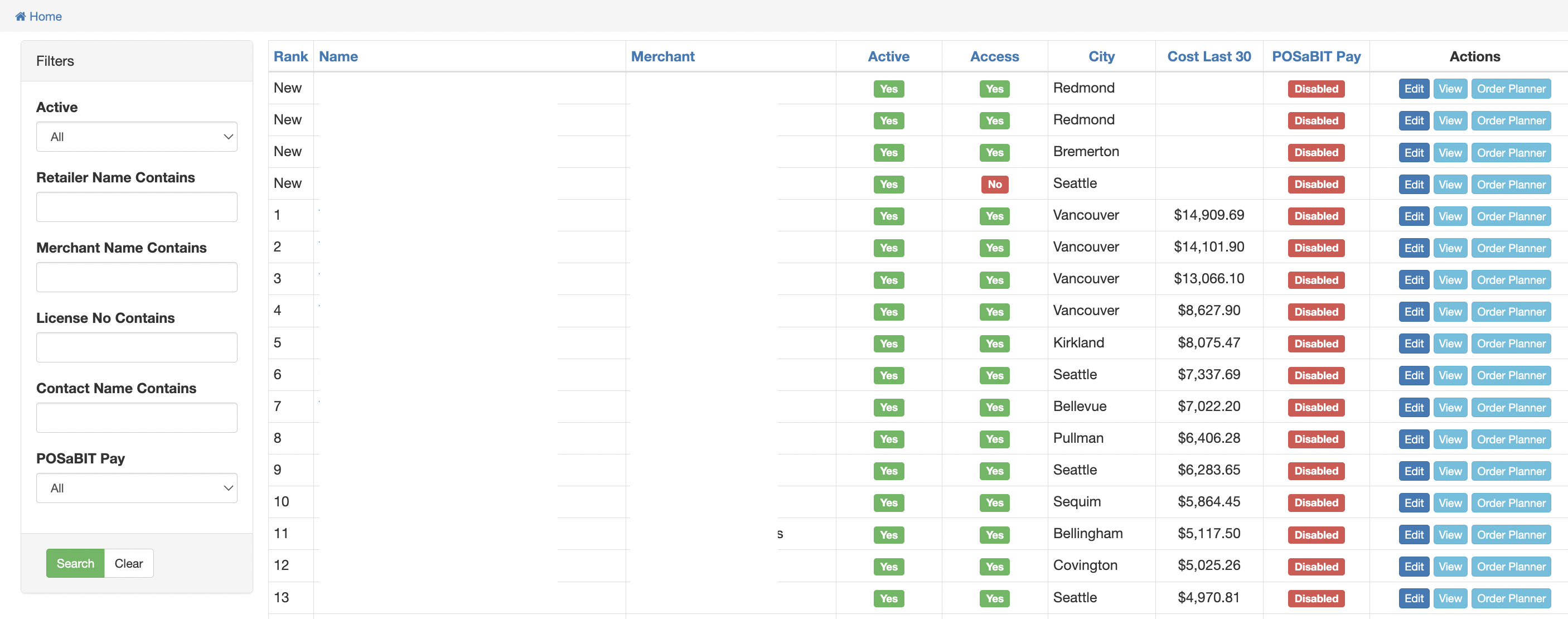Focus the Merchant Name Contains input

(137, 278)
